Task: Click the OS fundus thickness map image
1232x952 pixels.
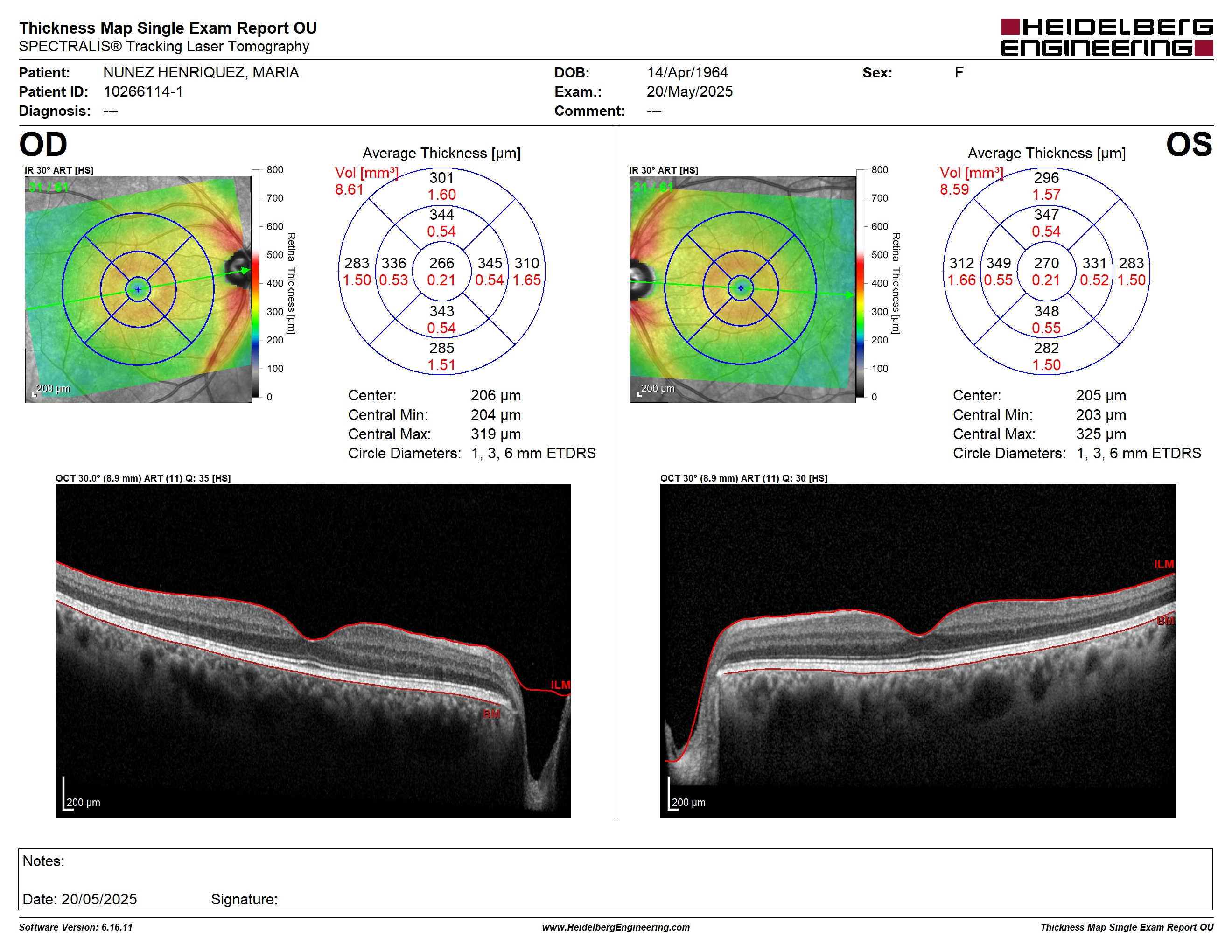Action: (742, 289)
